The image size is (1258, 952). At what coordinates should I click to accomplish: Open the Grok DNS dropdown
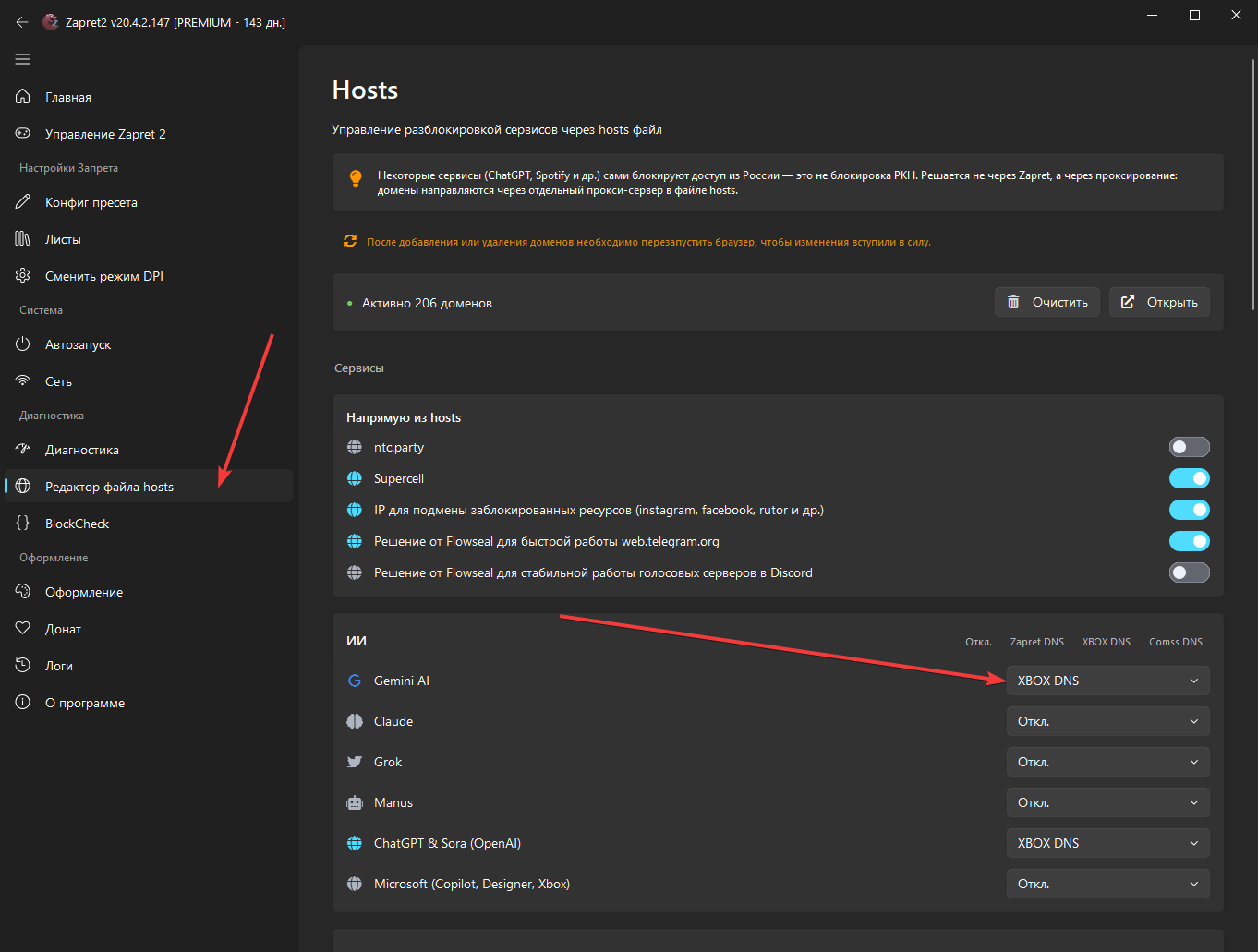pos(1108,762)
